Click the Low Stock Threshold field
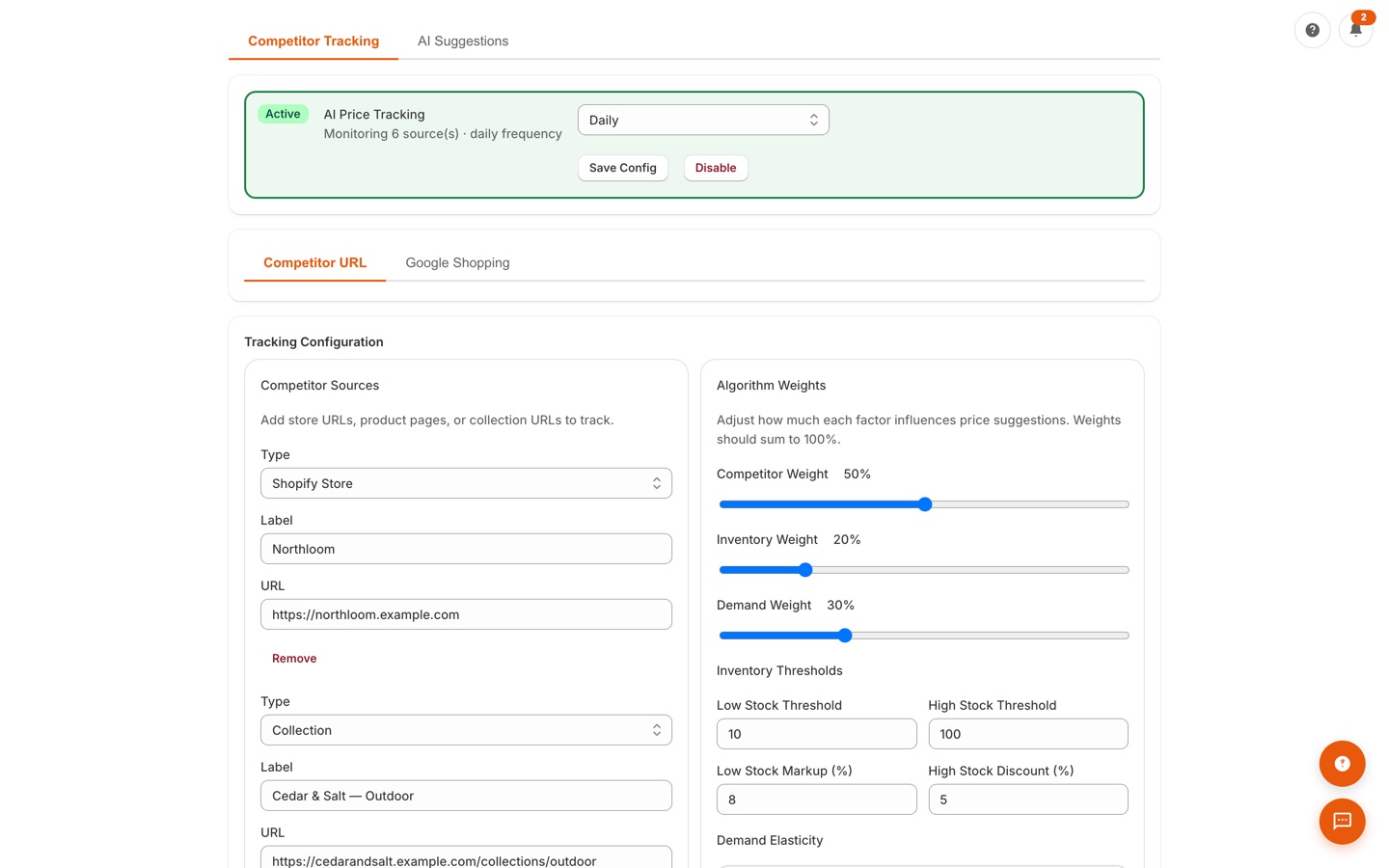Image resolution: width=1389 pixels, height=868 pixels. click(x=816, y=734)
